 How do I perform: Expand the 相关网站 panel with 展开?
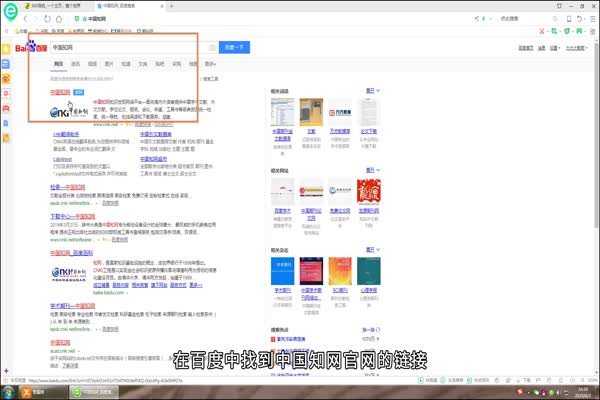pos(373,170)
